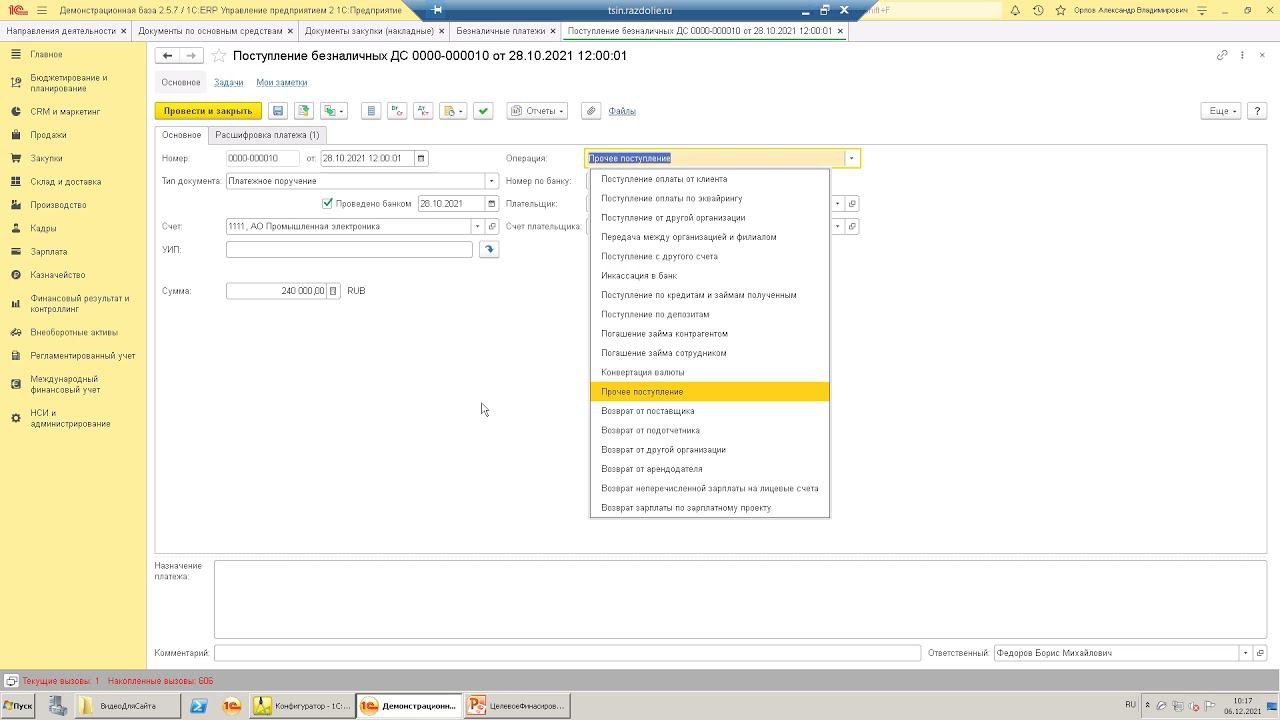This screenshot has width=1280, height=720.
Task: Choose Возврат от арендодателя option
Action: pos(710,469)
